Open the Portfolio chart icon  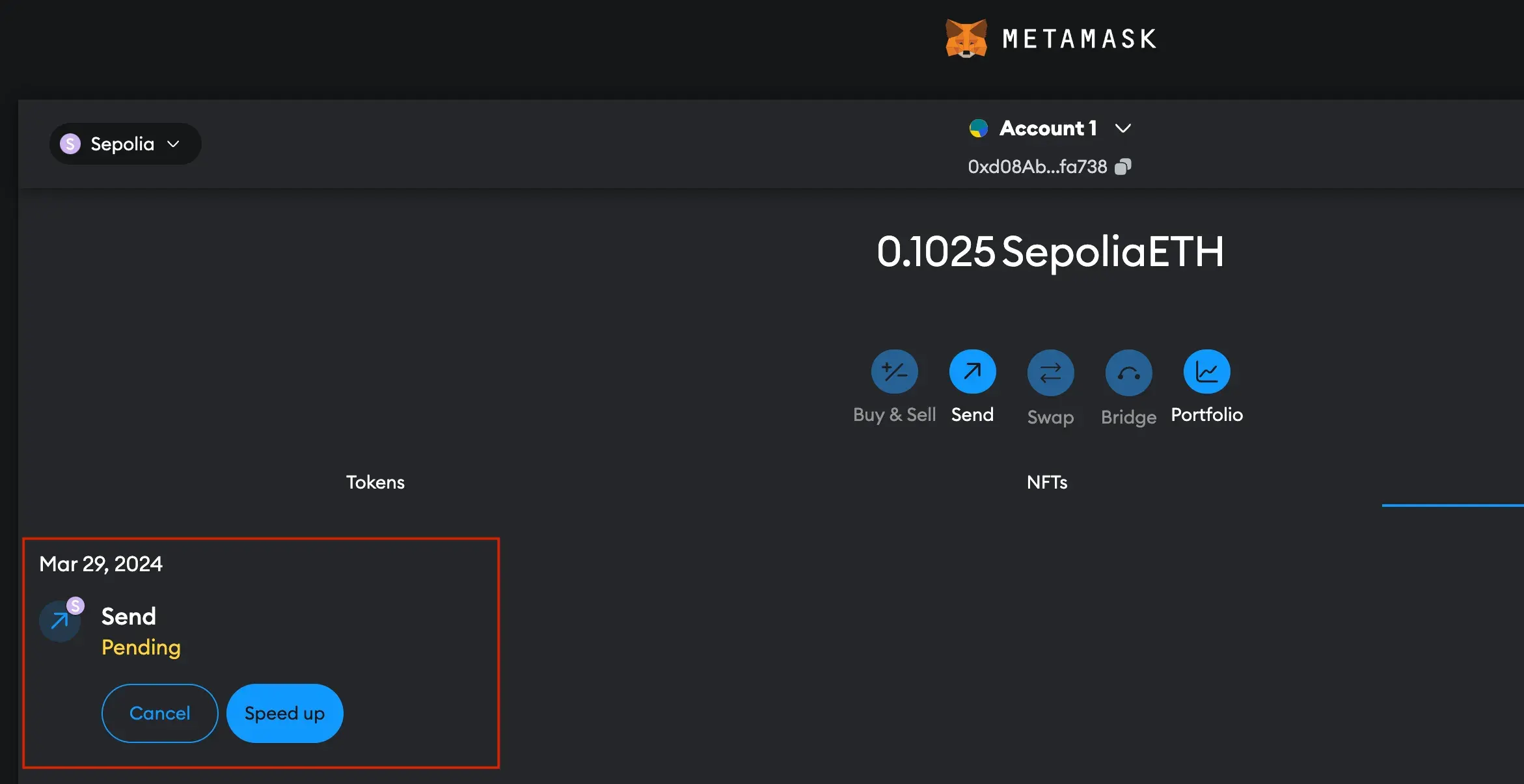point(1207,372)
